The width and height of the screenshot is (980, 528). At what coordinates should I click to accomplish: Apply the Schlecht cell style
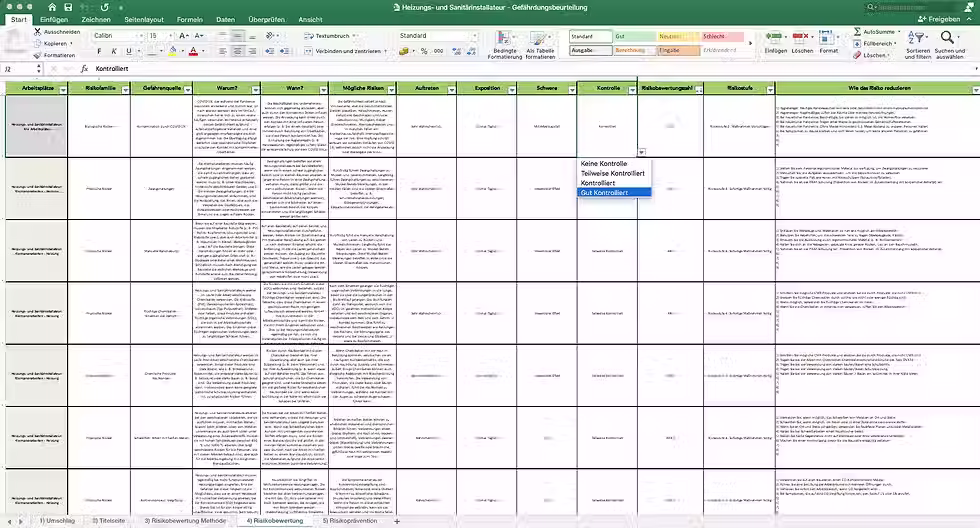pyautogui.click(x=722, y=36)
